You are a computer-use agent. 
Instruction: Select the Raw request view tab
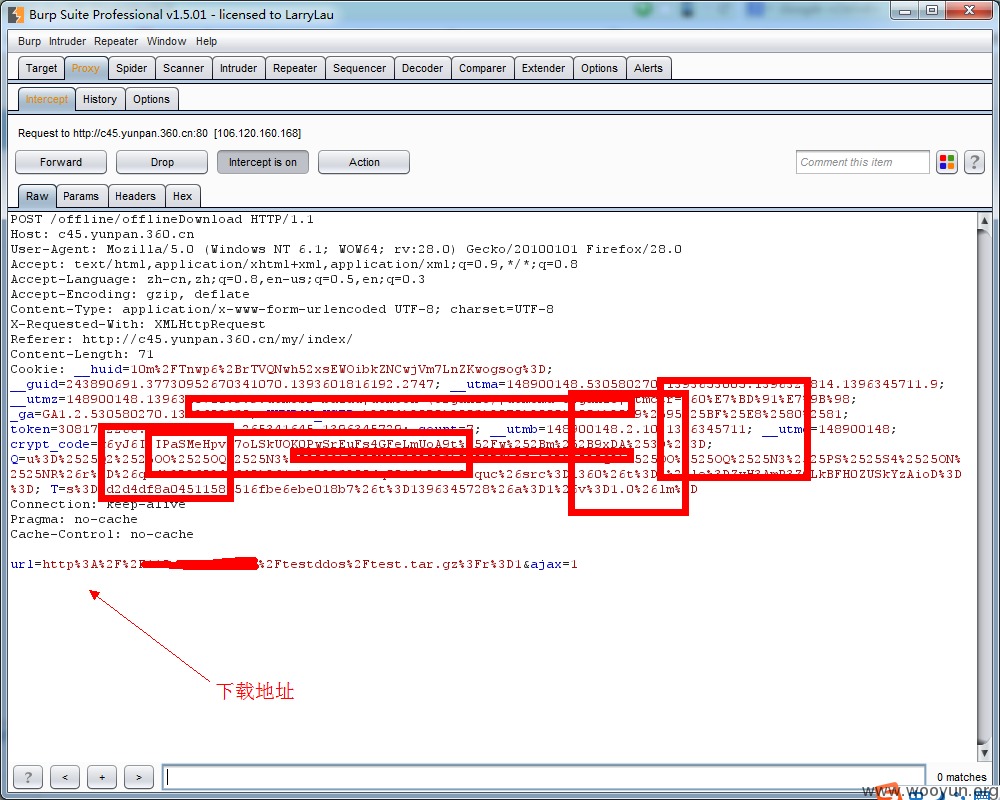coord(37,196)
